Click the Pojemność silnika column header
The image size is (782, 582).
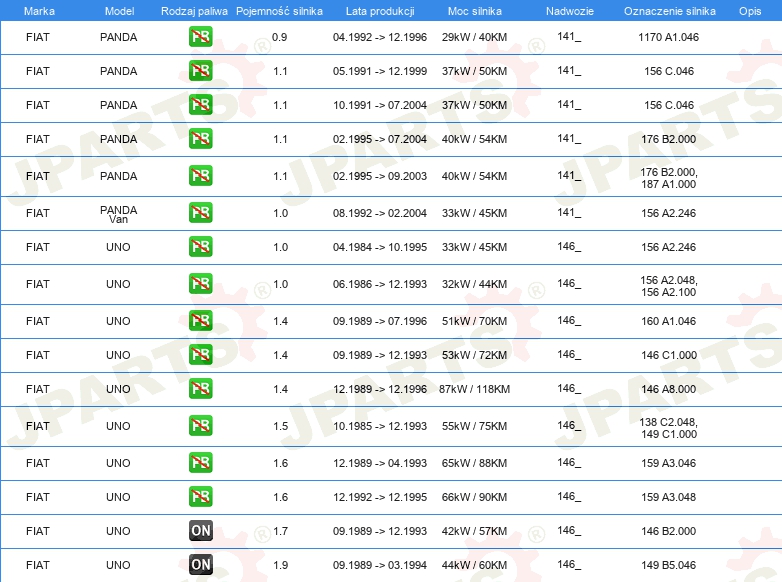point(279,11)
